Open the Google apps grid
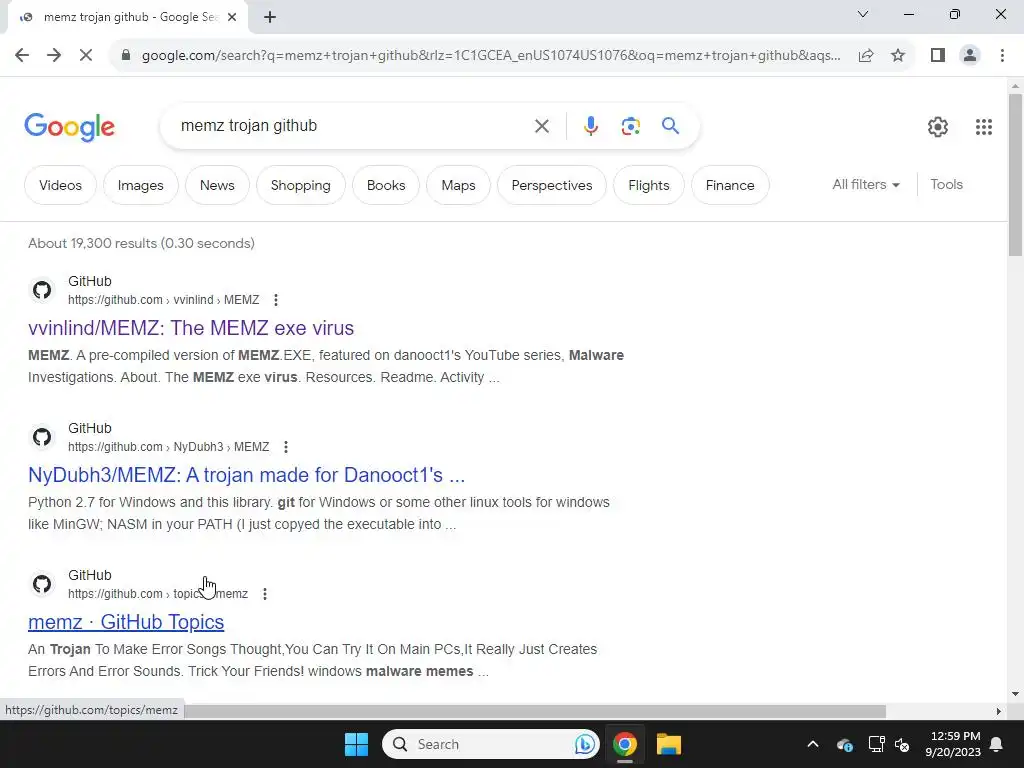 (x=984, y=127)
